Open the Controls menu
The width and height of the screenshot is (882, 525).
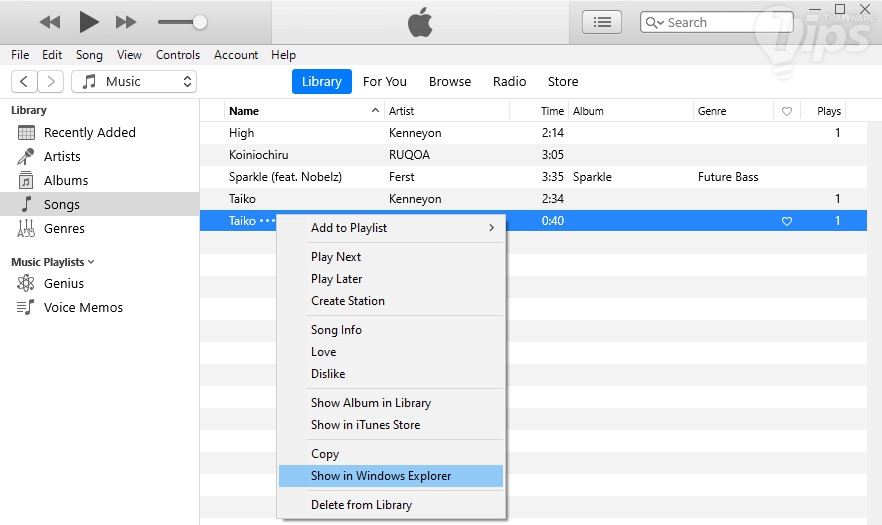tap(178, 55)
